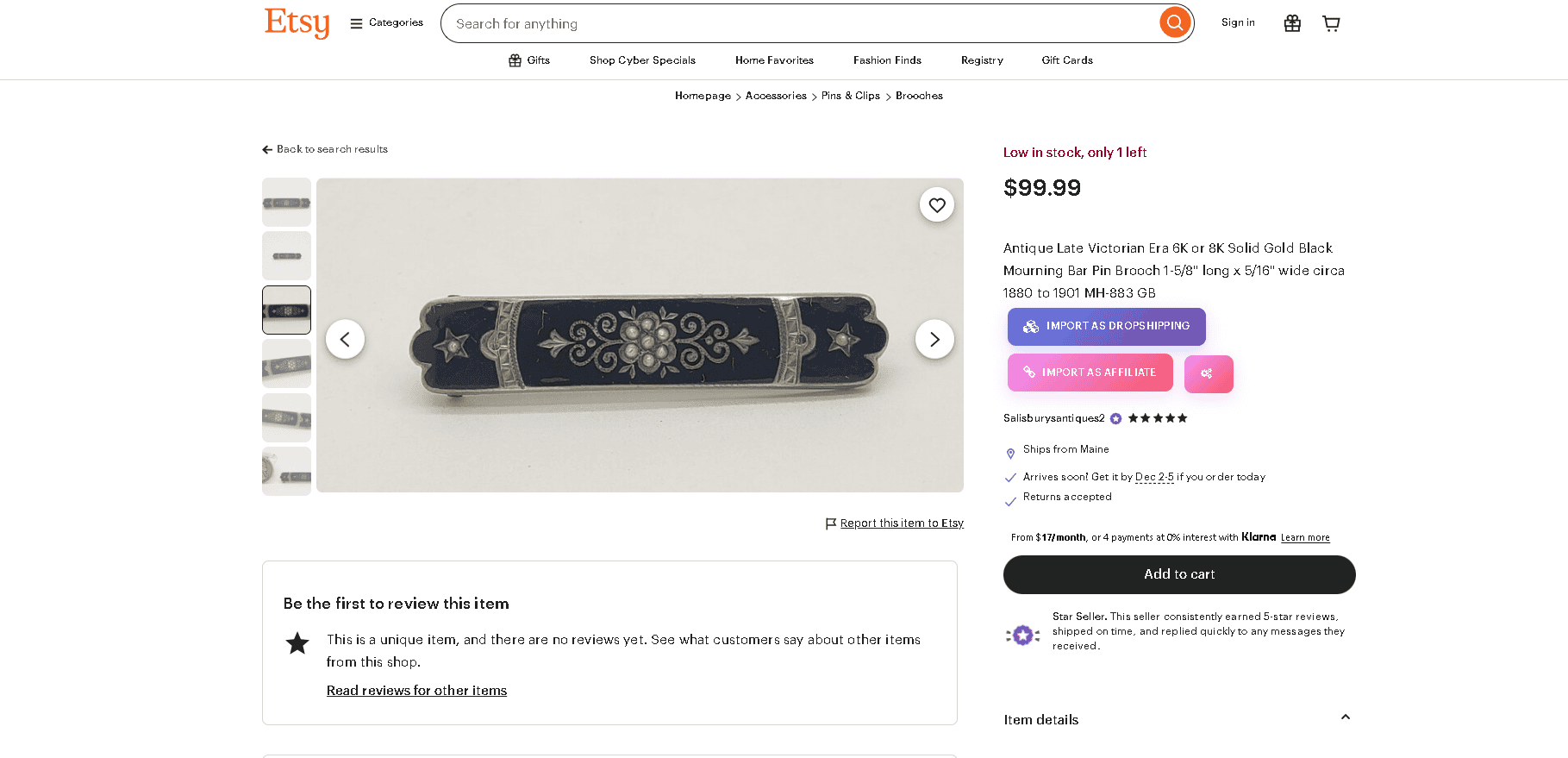Select the first brooch thumbnail image
Screen dimensions: 1568x758
286,203
